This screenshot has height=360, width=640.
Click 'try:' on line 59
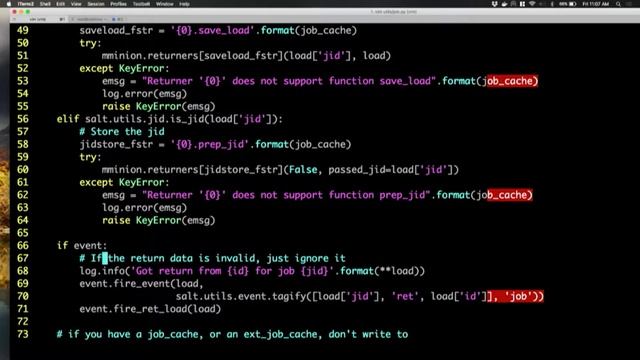coord(90,157)
